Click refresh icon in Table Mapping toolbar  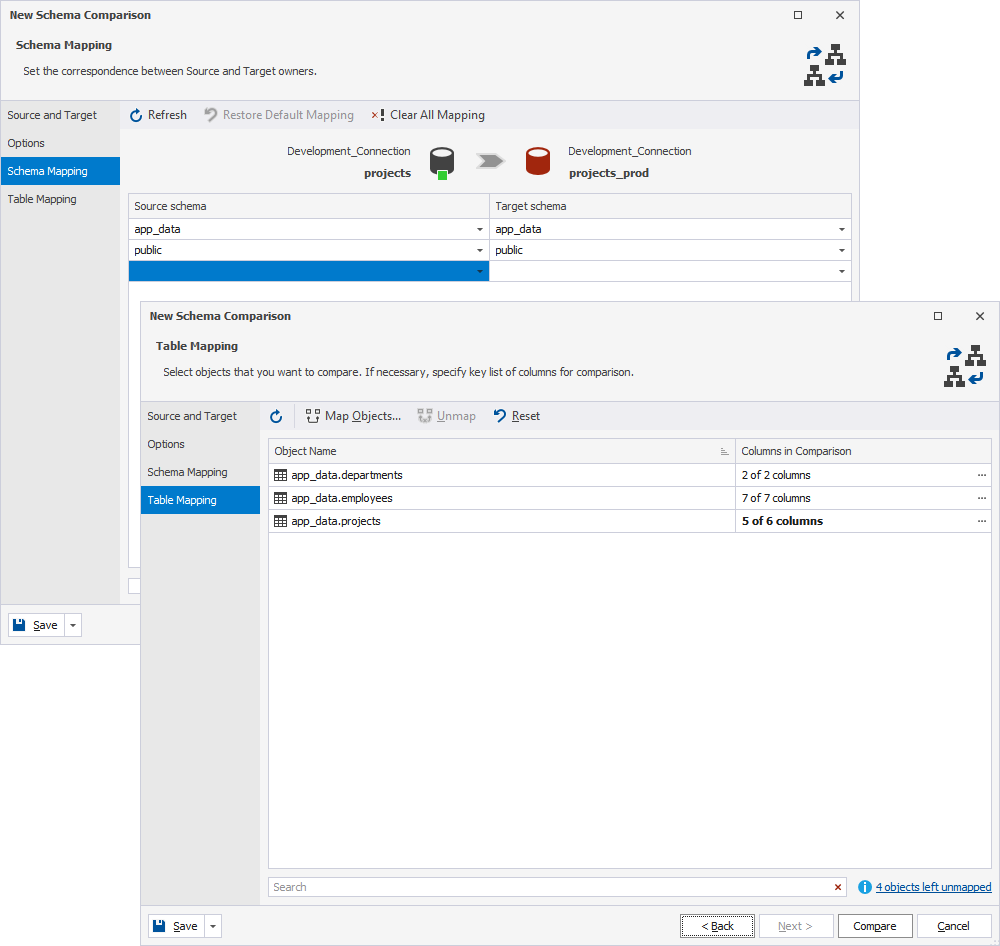276,416
